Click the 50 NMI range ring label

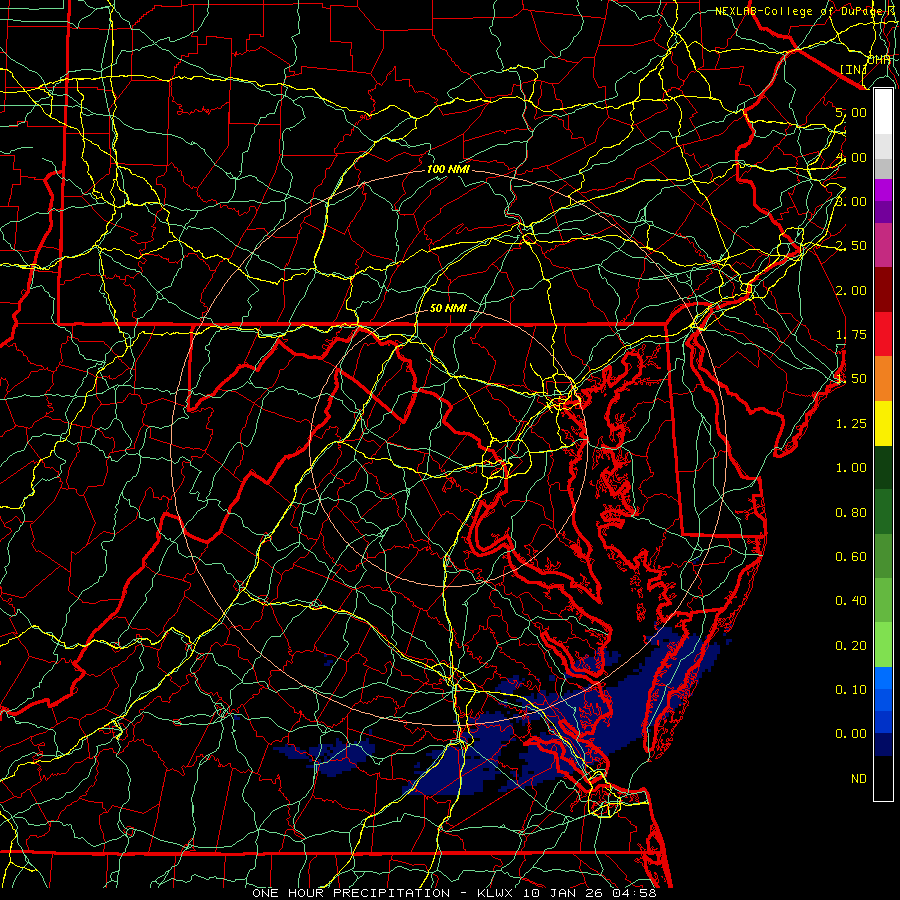(448, 308)
